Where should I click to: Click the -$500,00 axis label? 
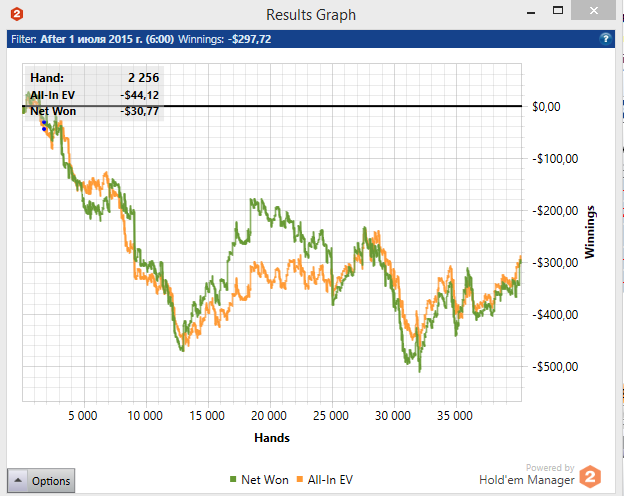click(x=555, y=367)
